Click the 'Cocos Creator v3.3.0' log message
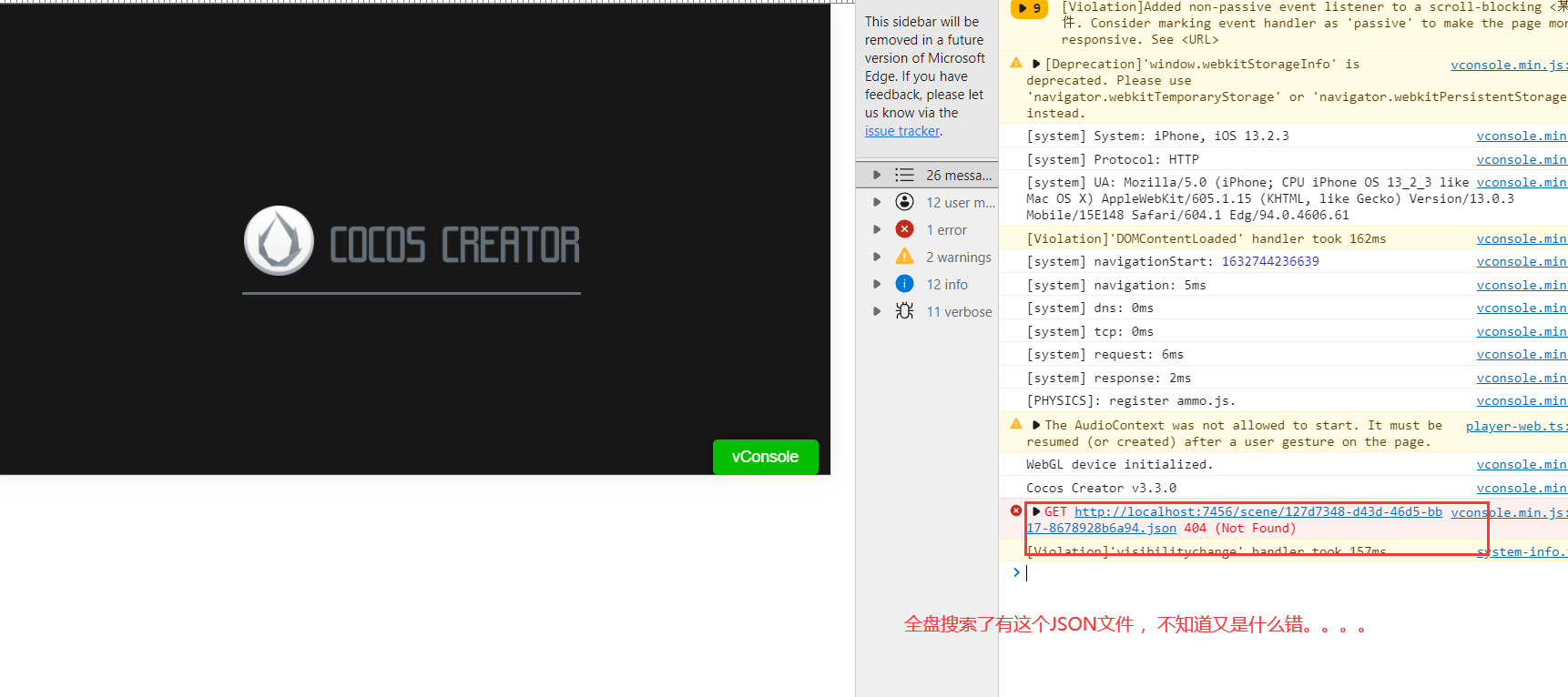Viewport: 1568px width, 697px height. coord(1101,488)
